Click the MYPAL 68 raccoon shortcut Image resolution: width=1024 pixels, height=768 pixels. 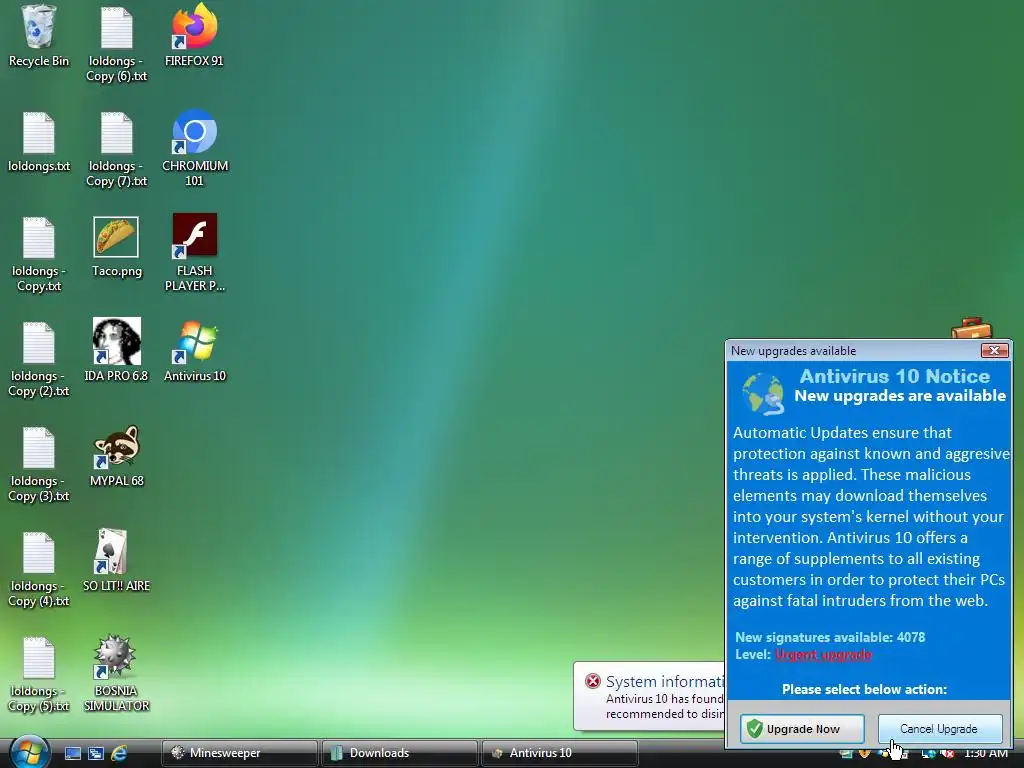[116, 456]
